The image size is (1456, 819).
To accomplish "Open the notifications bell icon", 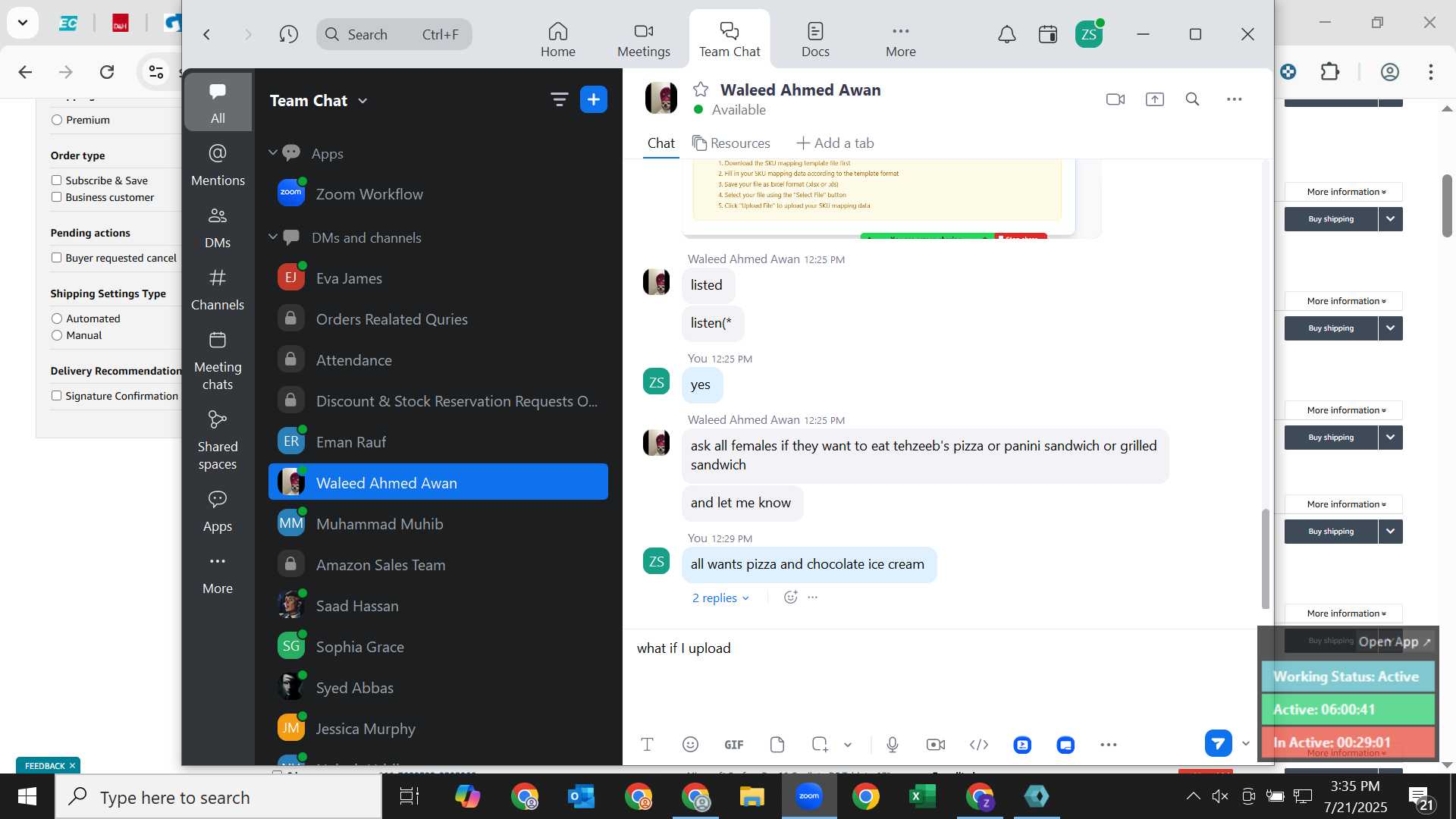I will tap(1006, 34).
